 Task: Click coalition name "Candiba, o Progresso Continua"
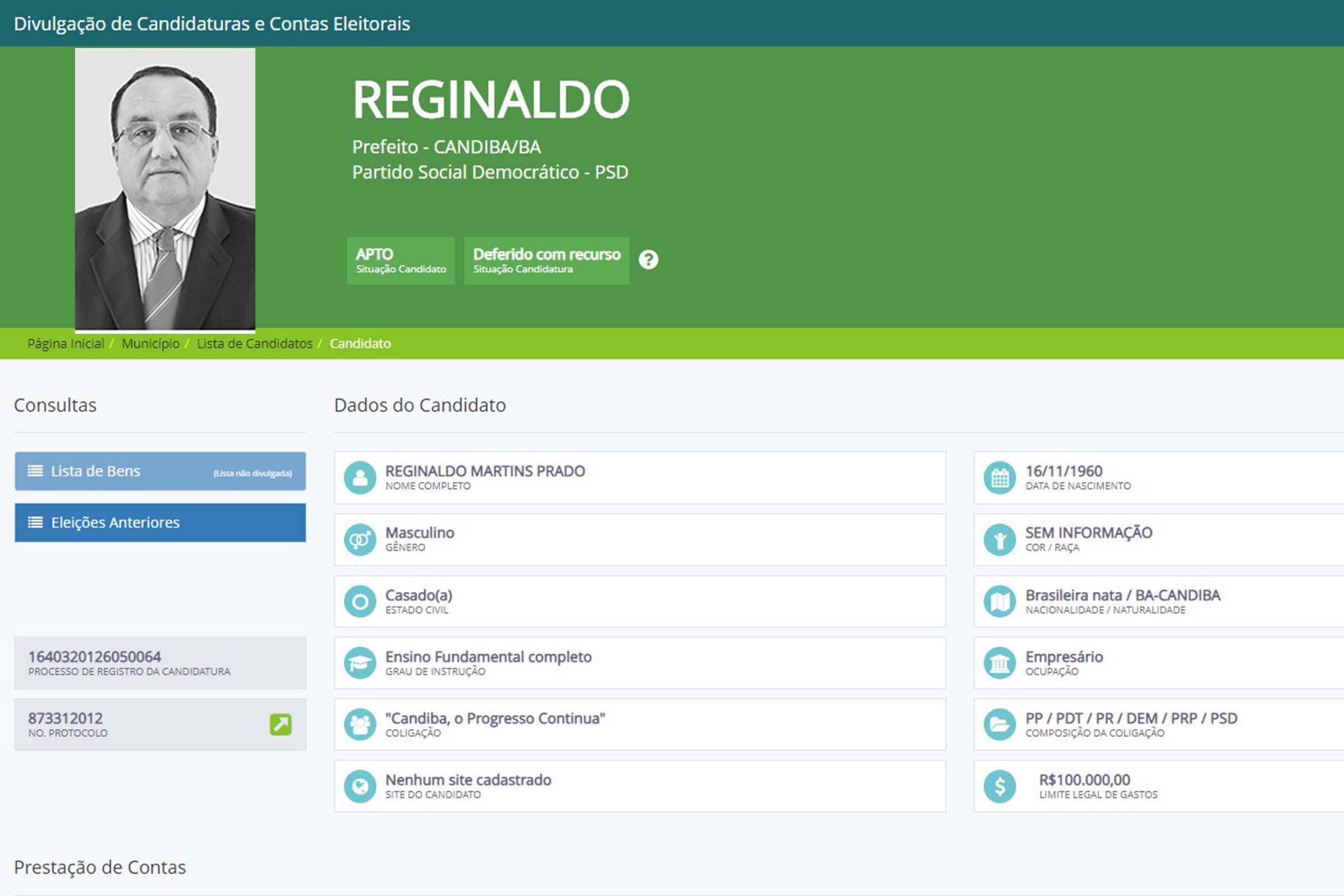point(496,718)
